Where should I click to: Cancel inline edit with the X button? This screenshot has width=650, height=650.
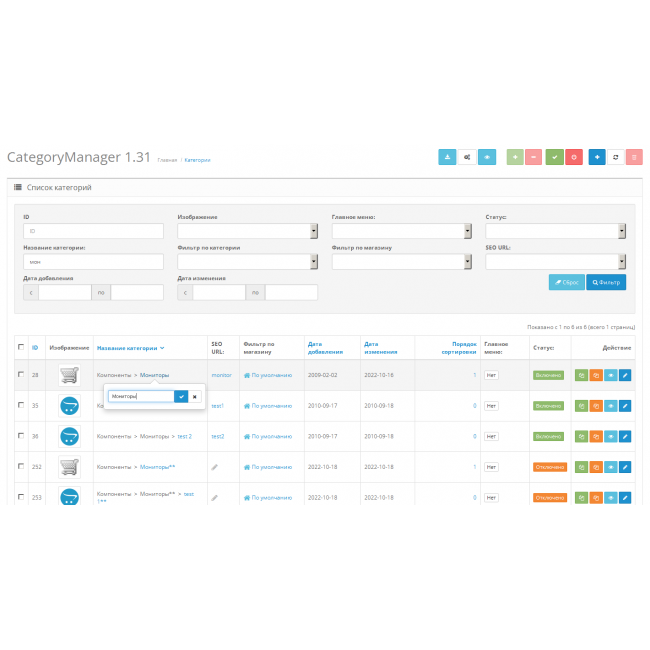(x=195, y=396)
